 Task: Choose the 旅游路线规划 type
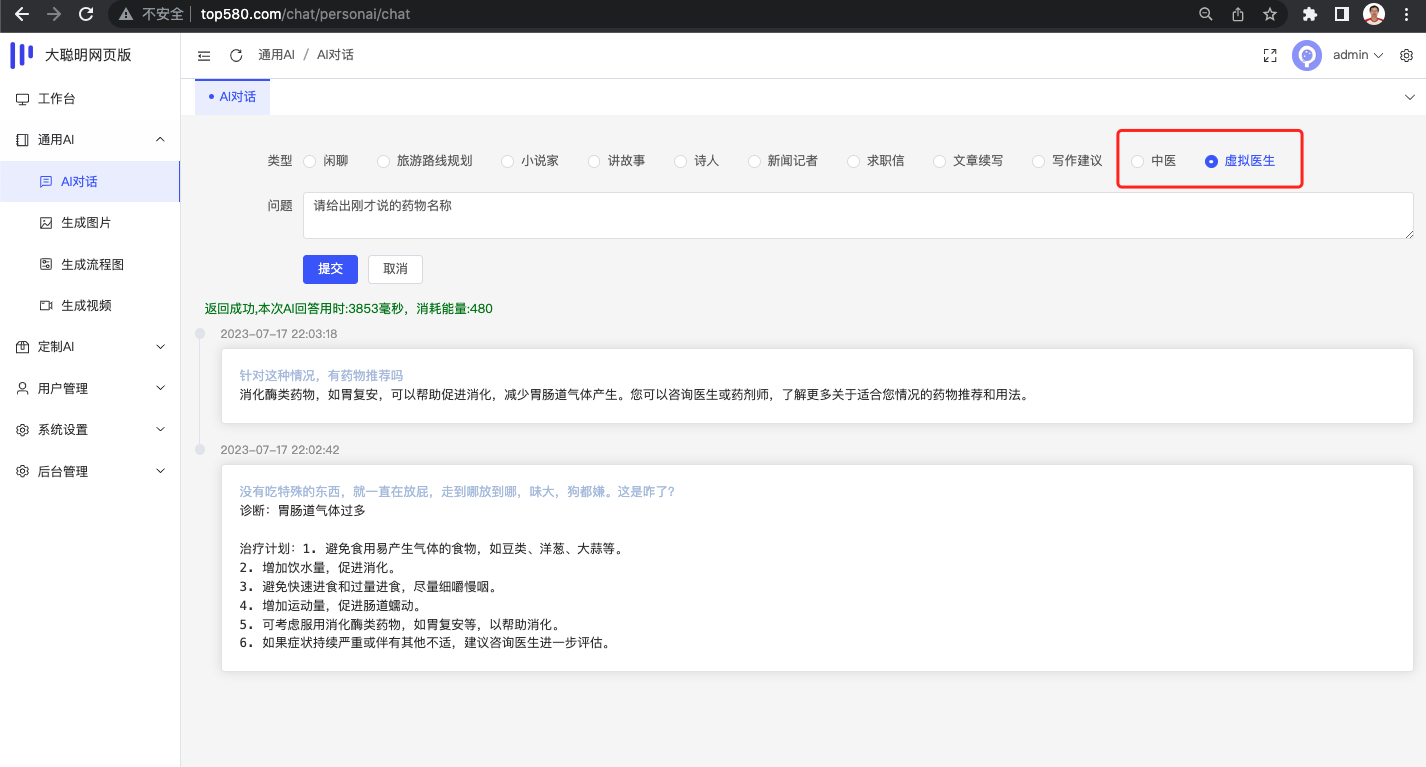point(384,161)
